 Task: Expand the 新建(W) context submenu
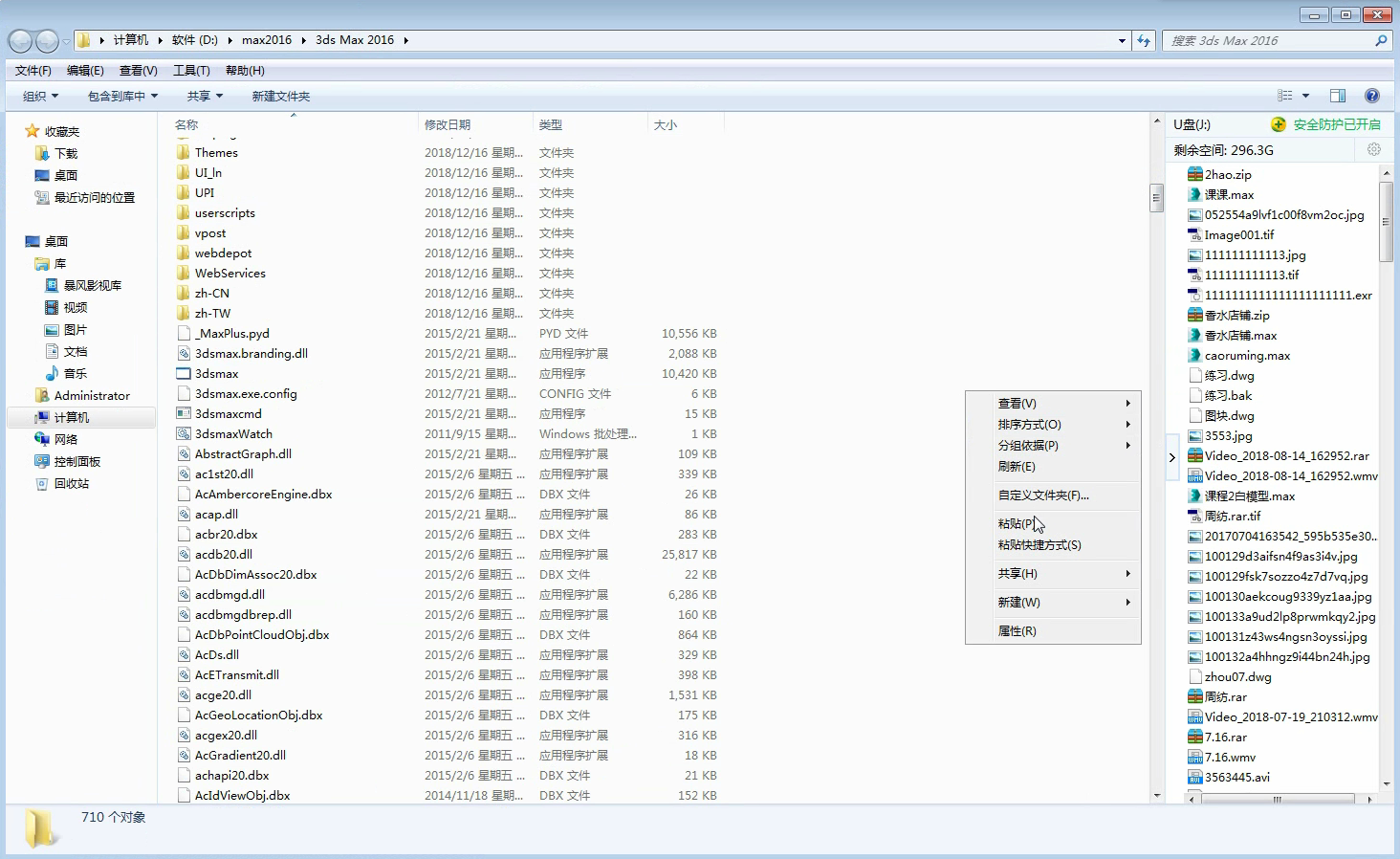[x=1053, y=603]
